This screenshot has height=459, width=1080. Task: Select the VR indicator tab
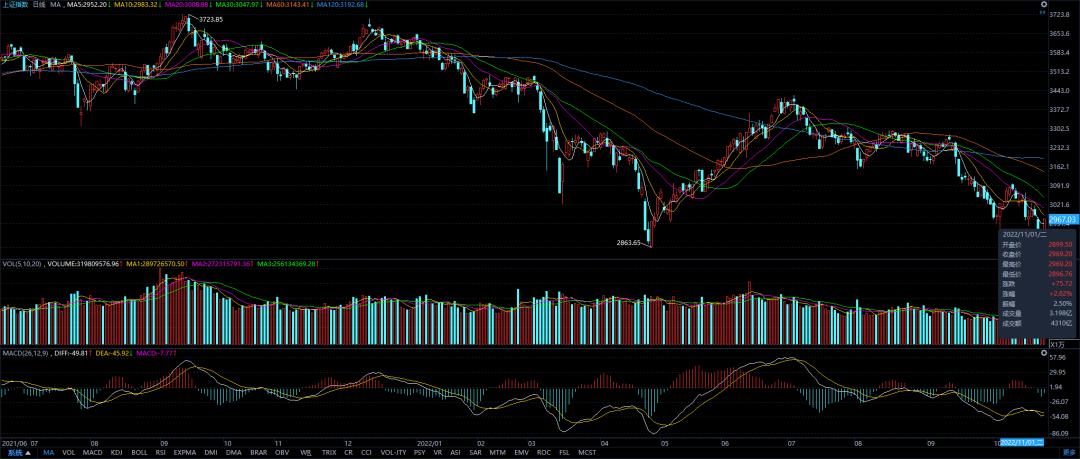point(438,453)
